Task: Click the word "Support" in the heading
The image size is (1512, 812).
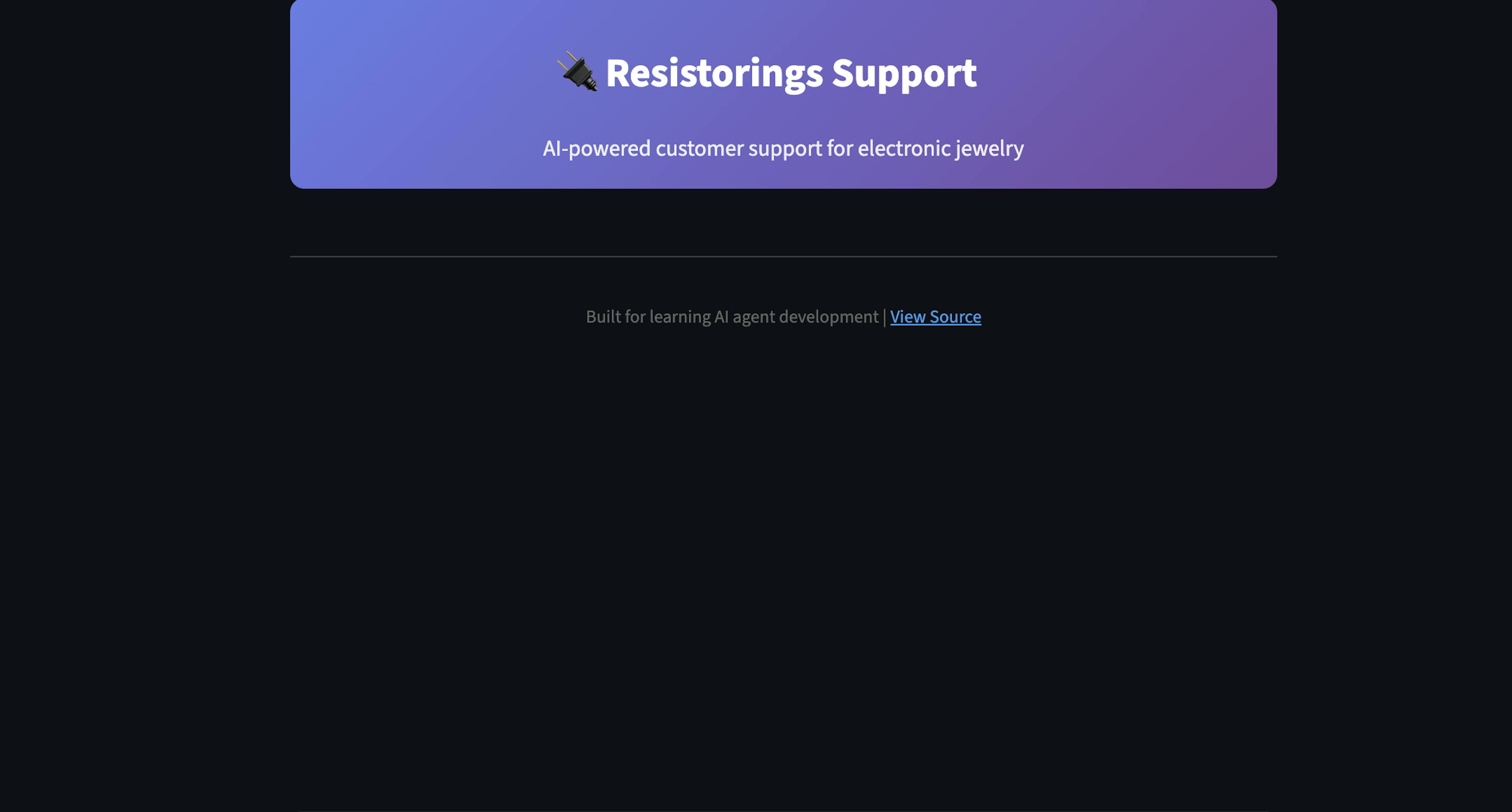Action: click(904, 73)
